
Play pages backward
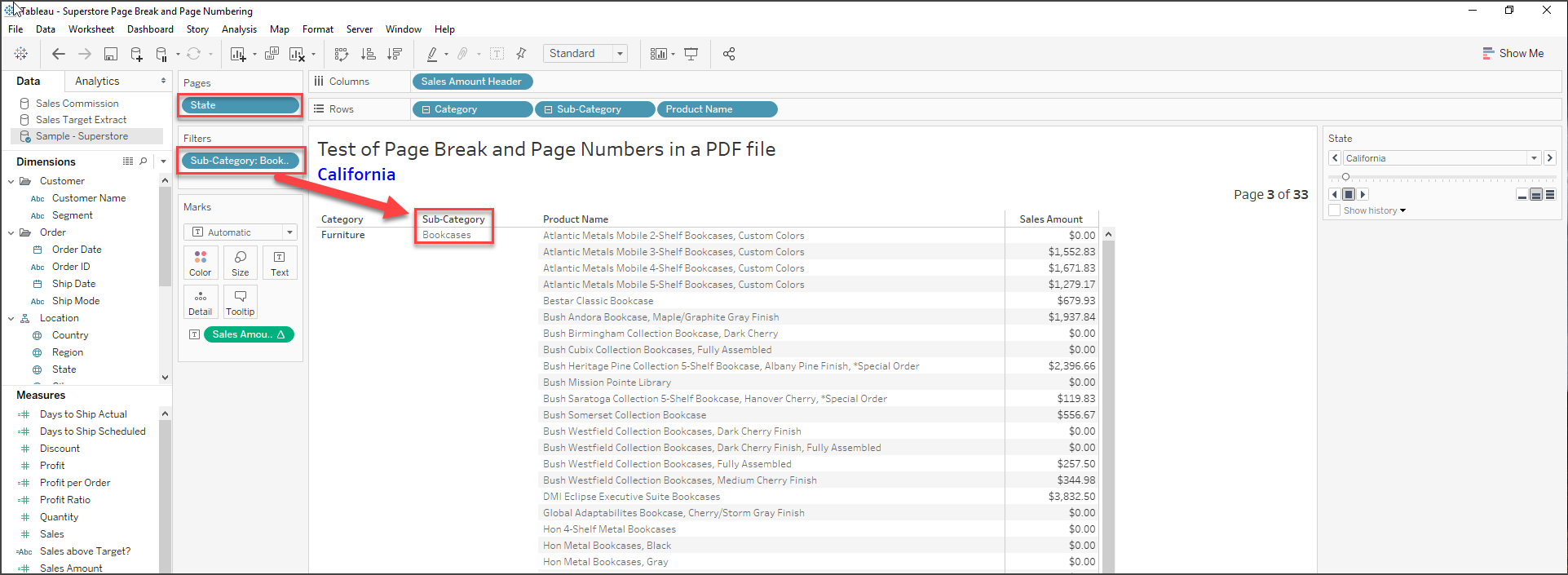(x=1335, y=194)
